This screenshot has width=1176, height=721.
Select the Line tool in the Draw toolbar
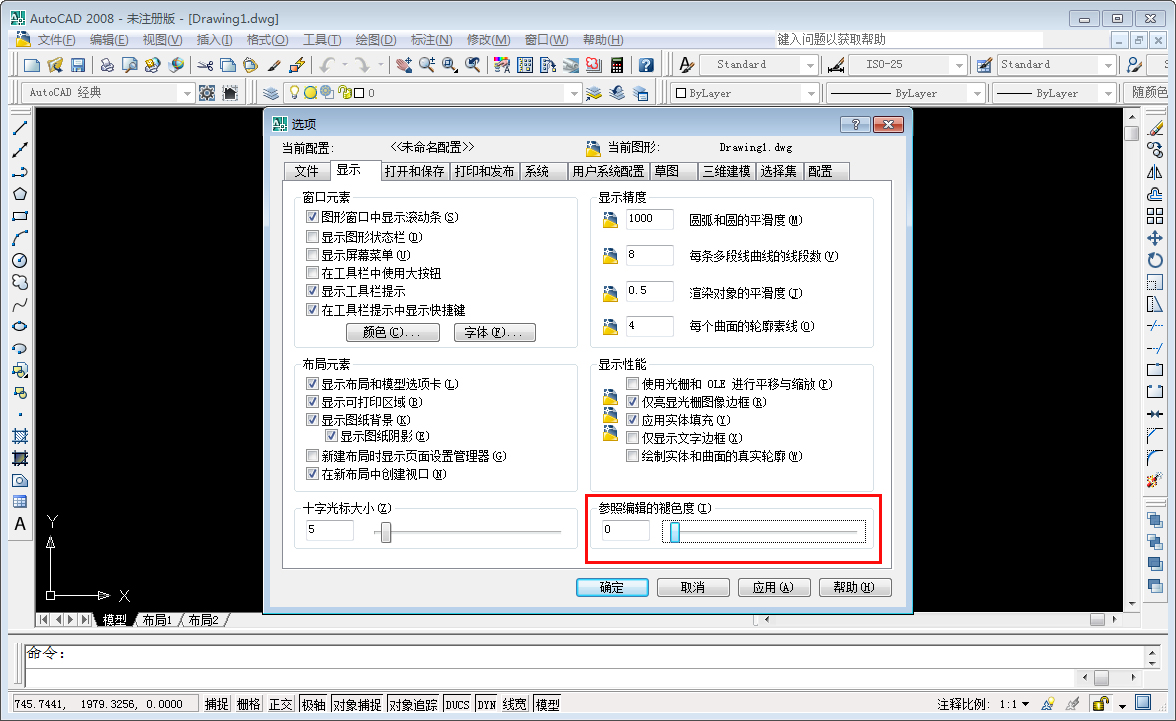pyautogui.click(x=20, y=127)
